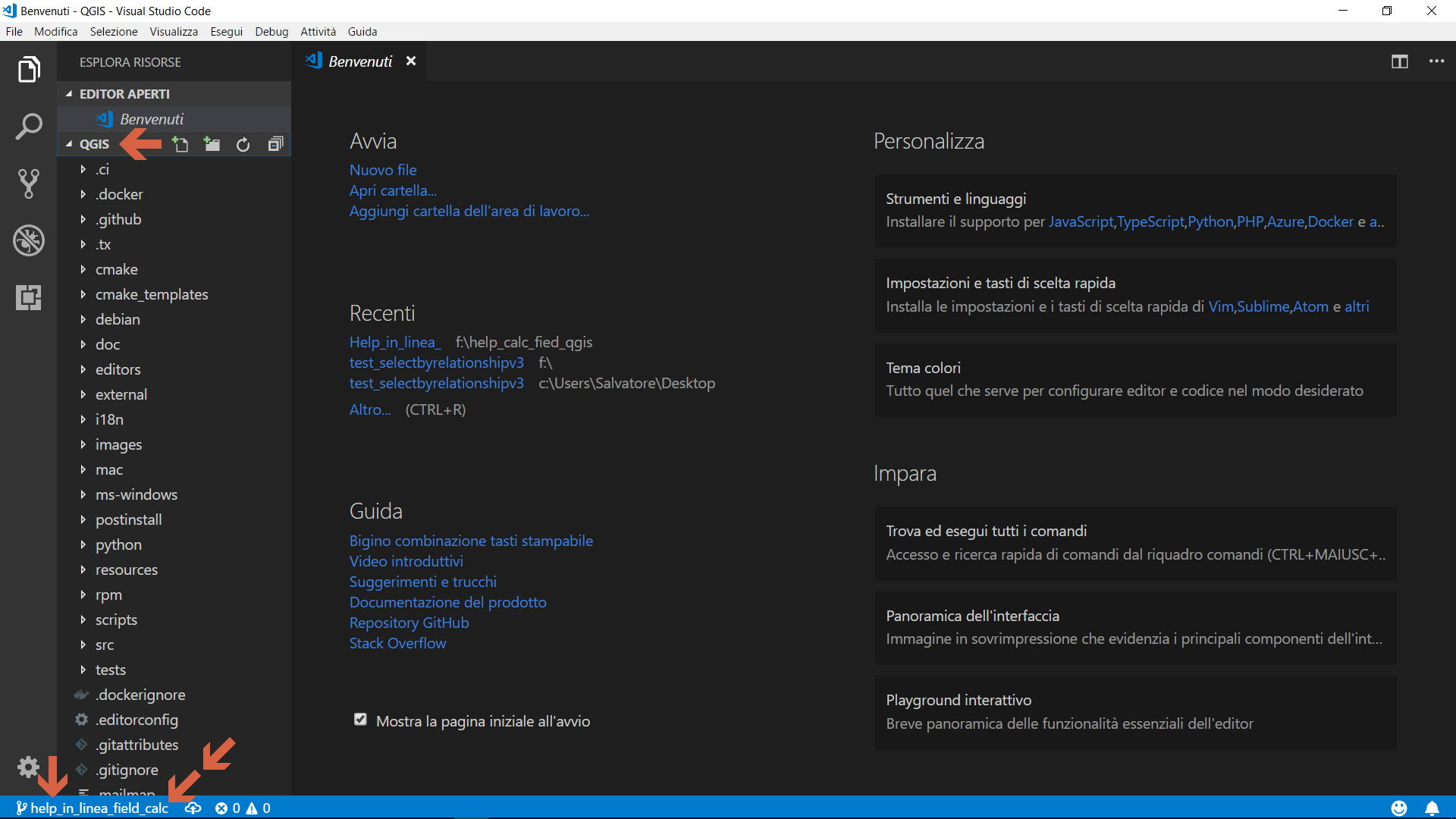Open the .gitignore file
Image resolution: width=1456 pixels, height=819 pixels.
pos(127,770)
